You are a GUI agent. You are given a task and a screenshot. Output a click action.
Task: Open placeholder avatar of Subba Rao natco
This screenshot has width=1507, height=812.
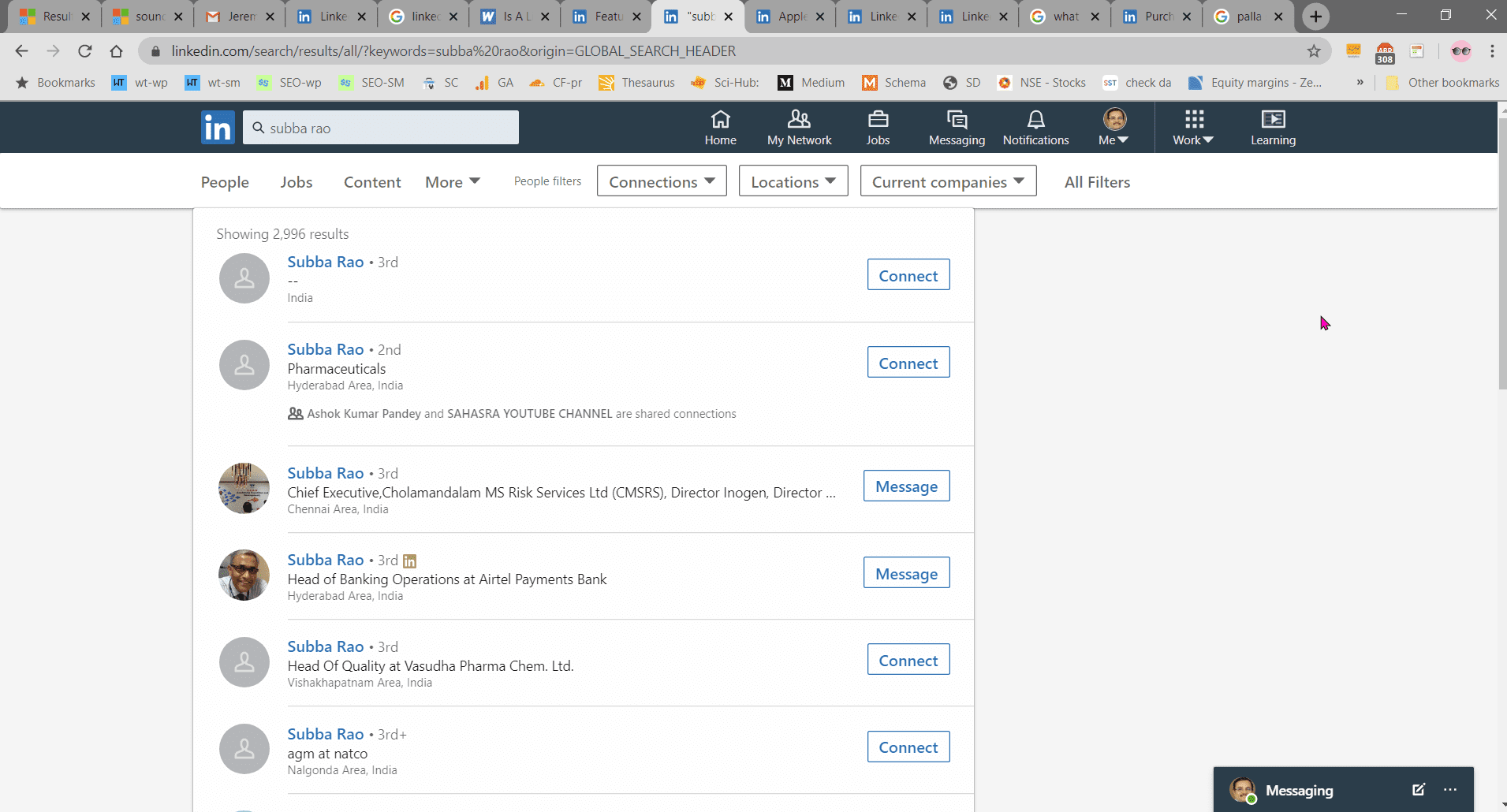click(x=244, y=749)
